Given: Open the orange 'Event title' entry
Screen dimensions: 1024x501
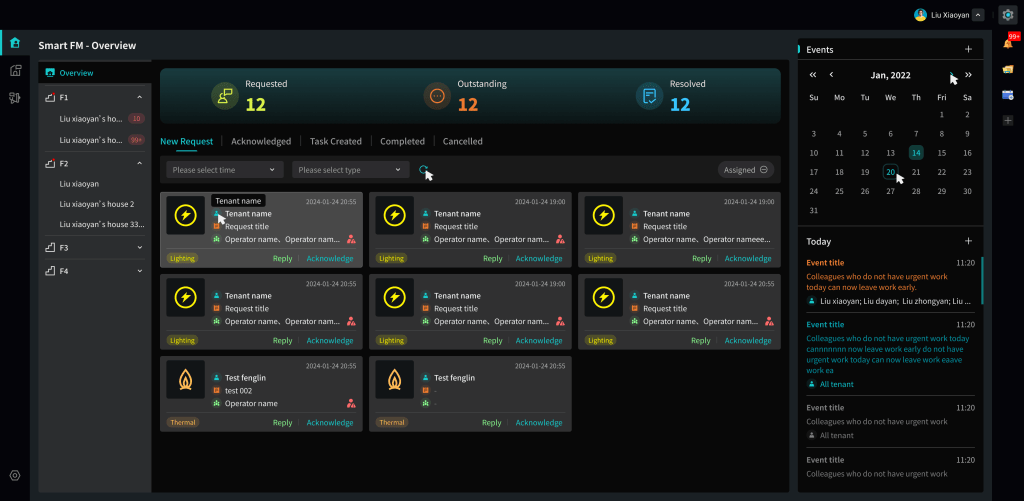Looking at the screenshot, I should (825, 263).
